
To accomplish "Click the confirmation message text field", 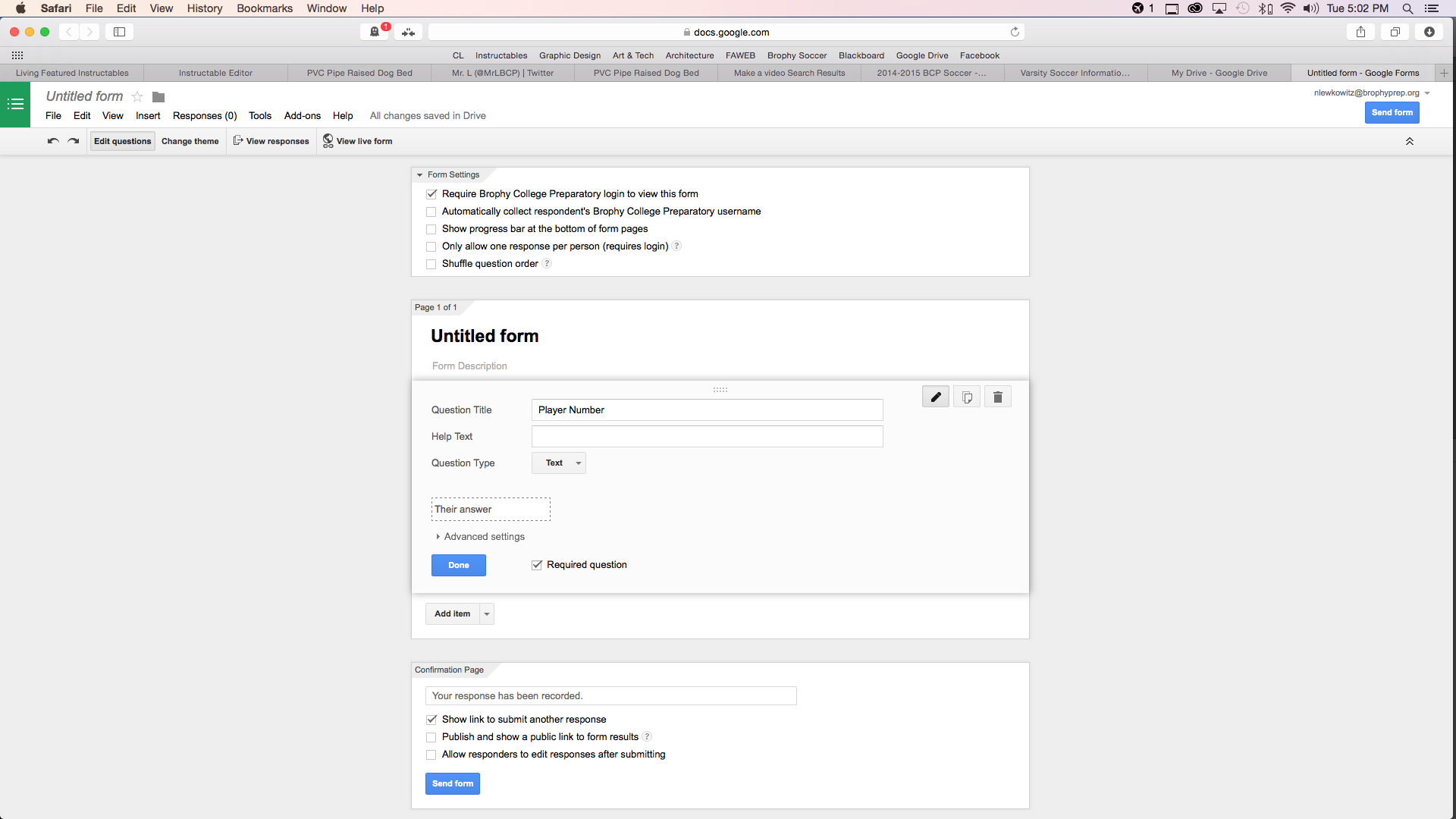I will tap(611, 696).
